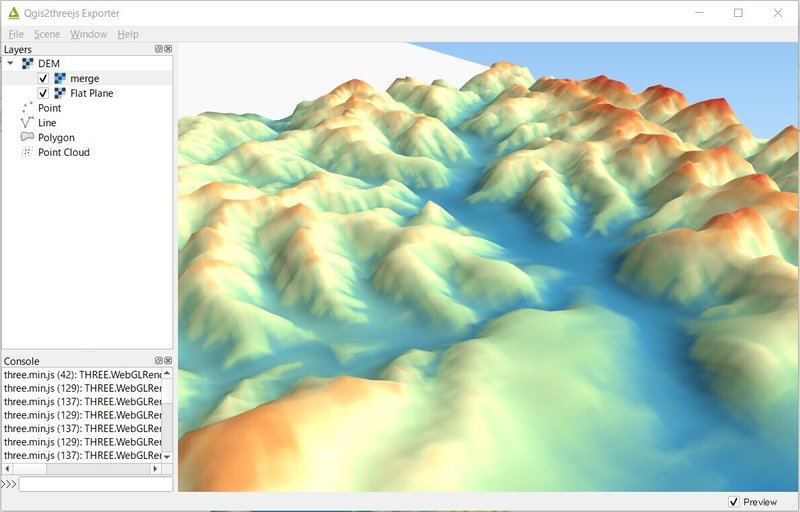
Task: Float the Layers panel
Action: coord(159,49)
